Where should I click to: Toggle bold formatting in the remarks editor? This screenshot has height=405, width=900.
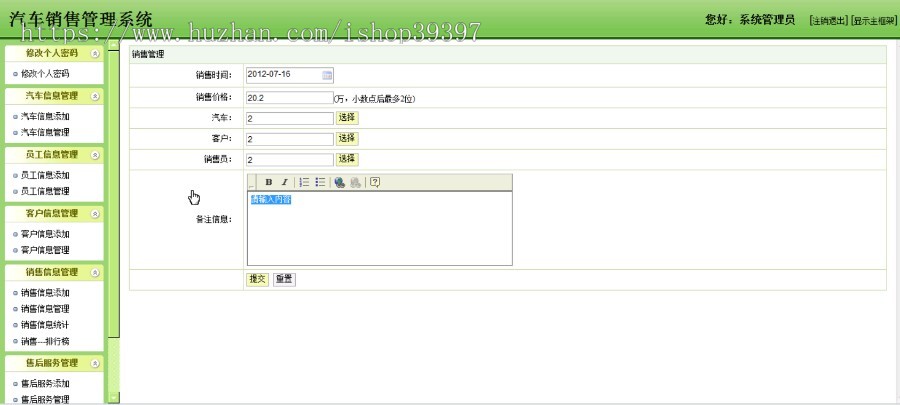269,182
